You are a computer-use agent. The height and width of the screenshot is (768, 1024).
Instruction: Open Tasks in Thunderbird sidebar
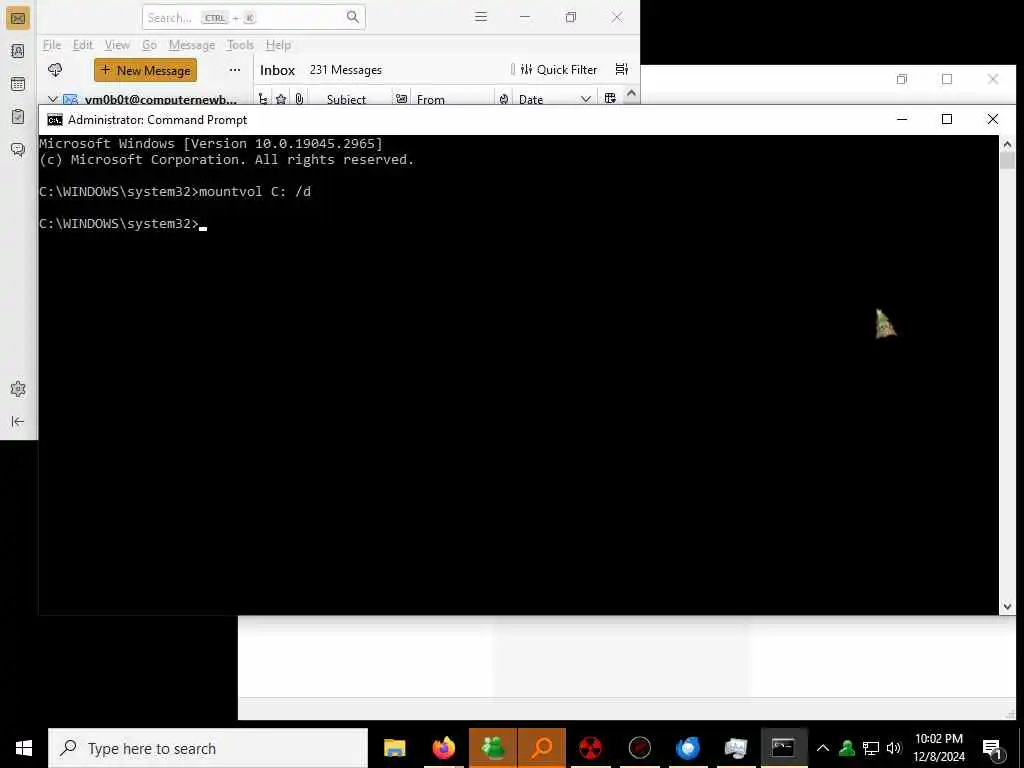point(18,116)
